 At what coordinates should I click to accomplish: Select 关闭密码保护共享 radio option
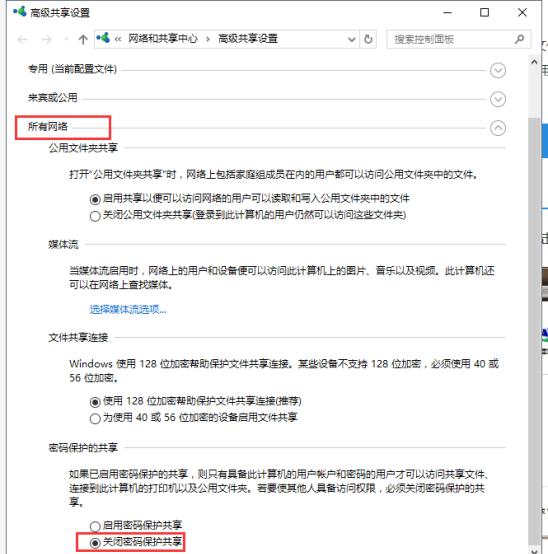(x=95, y=543)
